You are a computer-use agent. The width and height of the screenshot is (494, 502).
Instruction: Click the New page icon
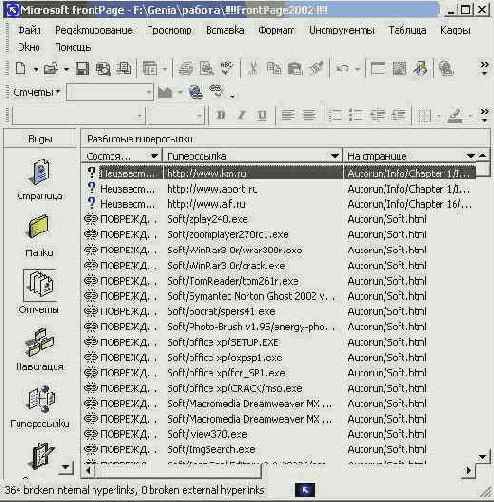coord(21,69)
